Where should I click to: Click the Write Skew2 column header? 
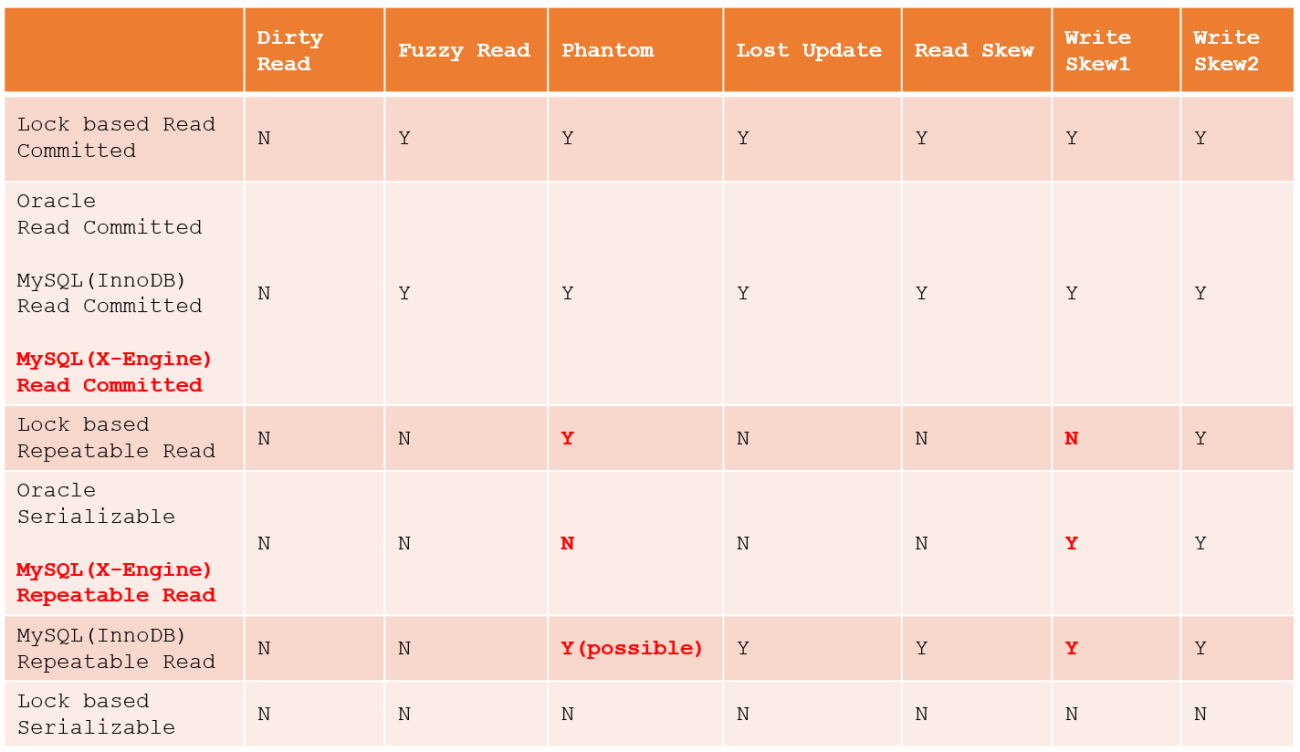coord(1226,51)
